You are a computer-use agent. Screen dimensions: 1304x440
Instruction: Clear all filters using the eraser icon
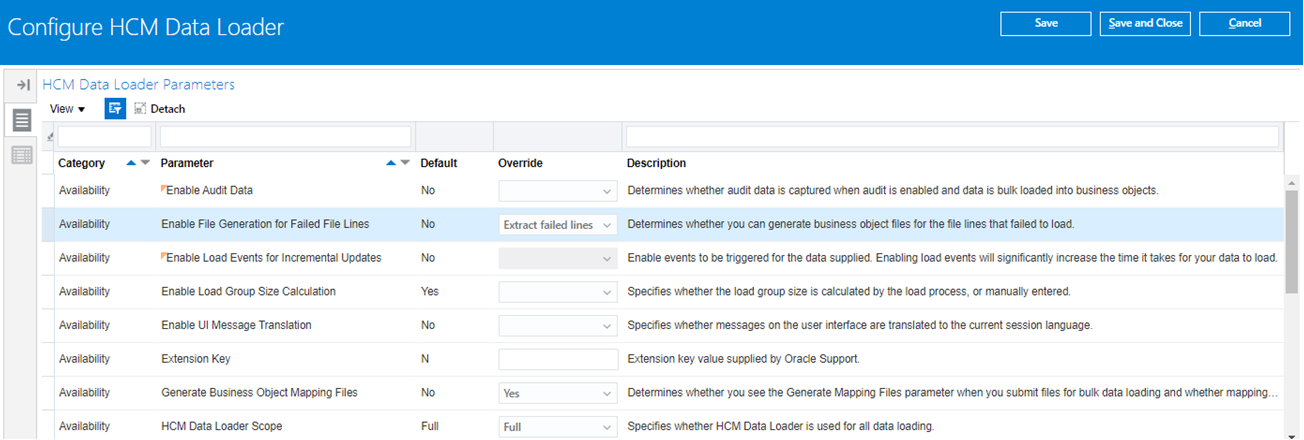click(x=50, y=137)
